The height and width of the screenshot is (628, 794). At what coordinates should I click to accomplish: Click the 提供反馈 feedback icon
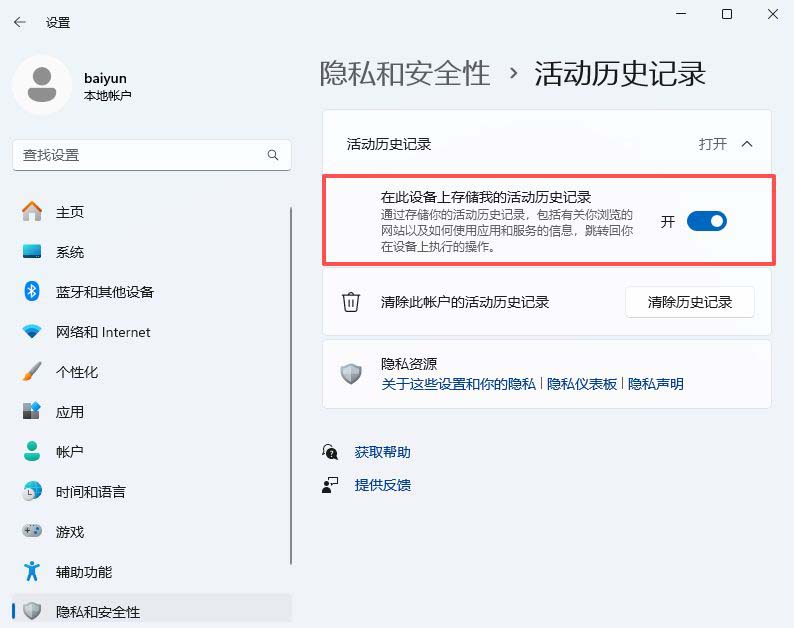(330, 485)
